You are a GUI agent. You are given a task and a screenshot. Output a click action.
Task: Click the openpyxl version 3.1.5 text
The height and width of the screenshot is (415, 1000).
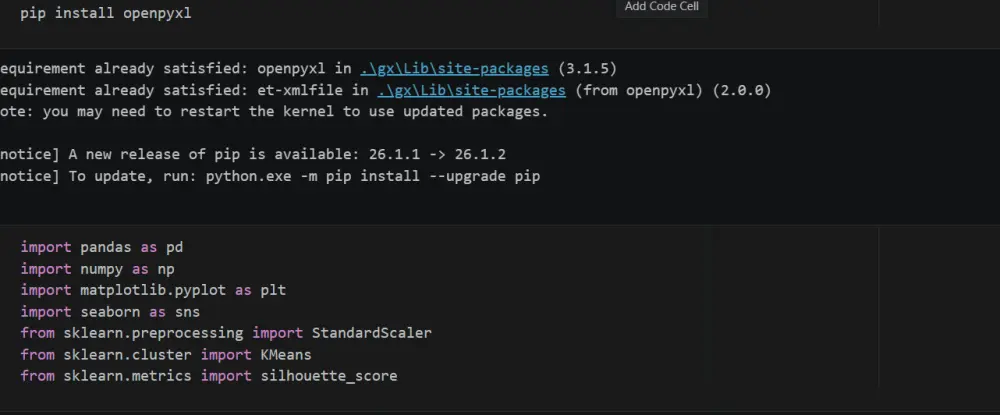click(x=587, y=68)
